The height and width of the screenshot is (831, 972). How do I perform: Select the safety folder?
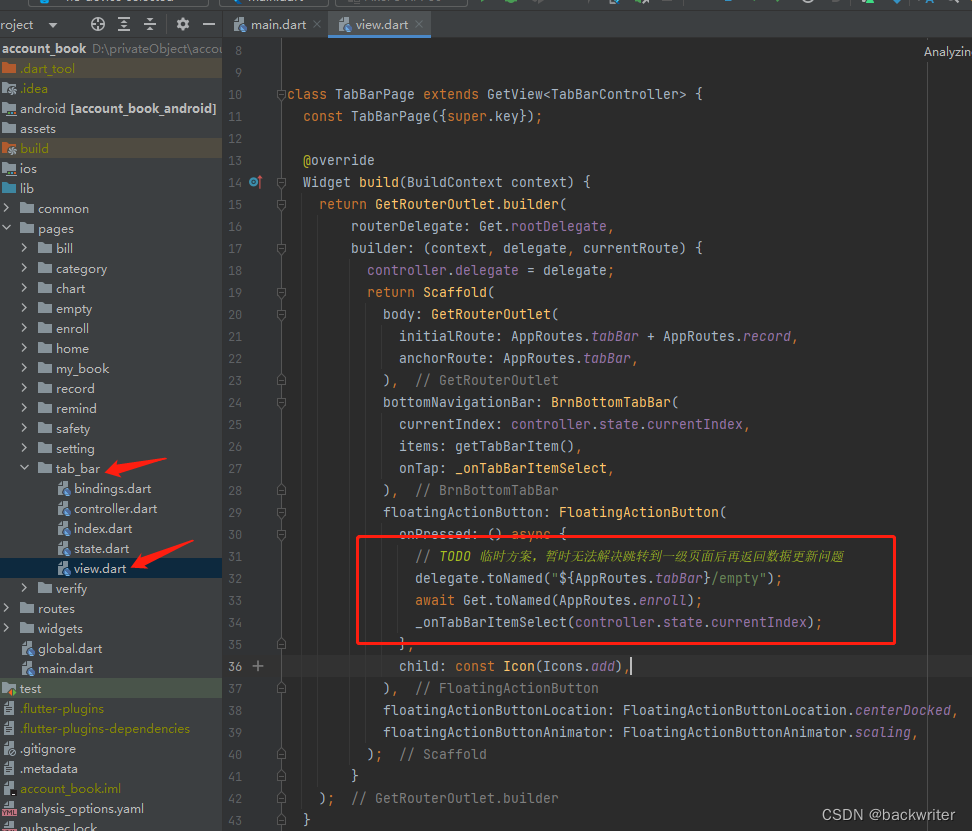coord(111,428)
